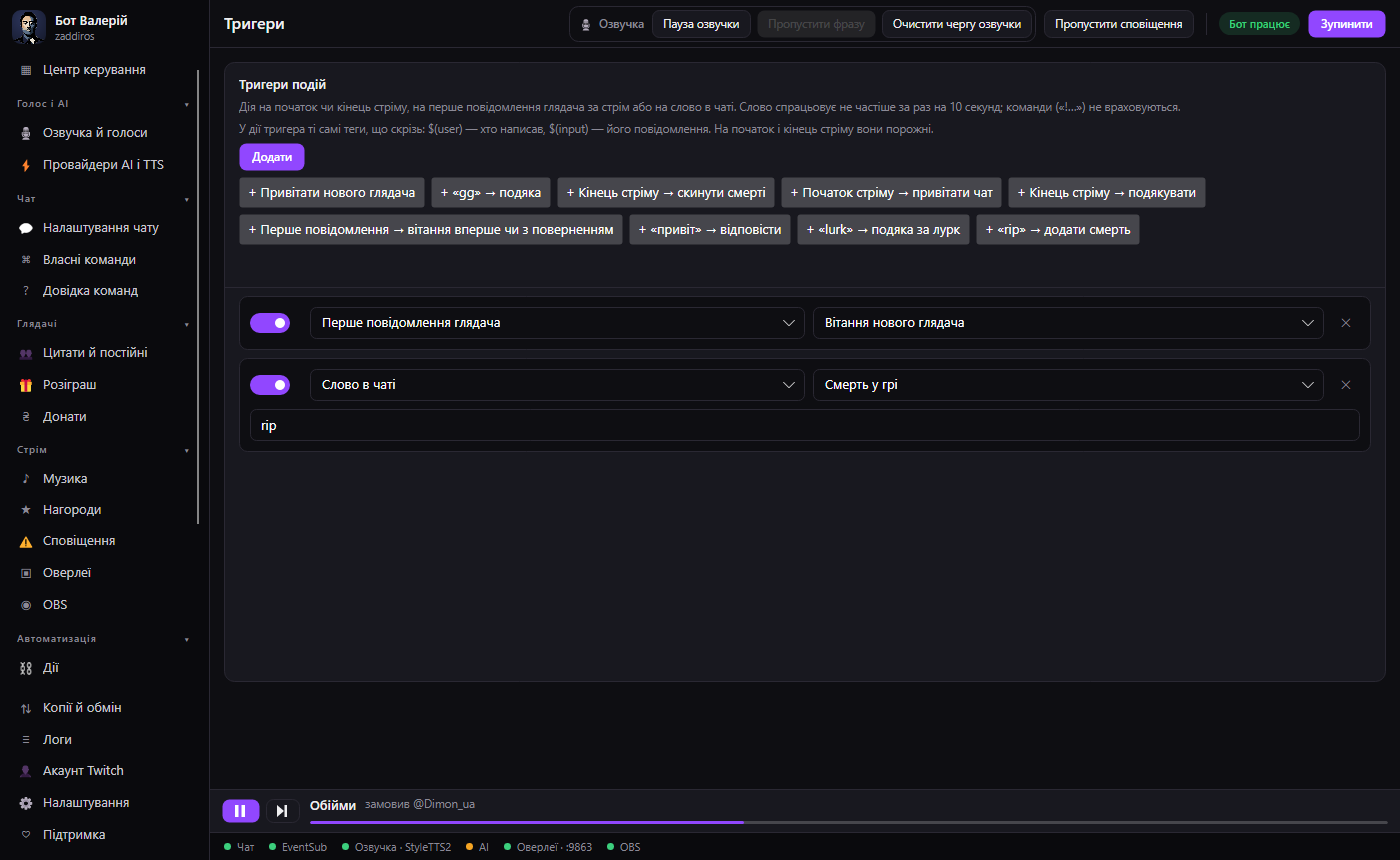Click the command icon beside Власні команди
The image size is (1400, 860).
coord(26,260)
